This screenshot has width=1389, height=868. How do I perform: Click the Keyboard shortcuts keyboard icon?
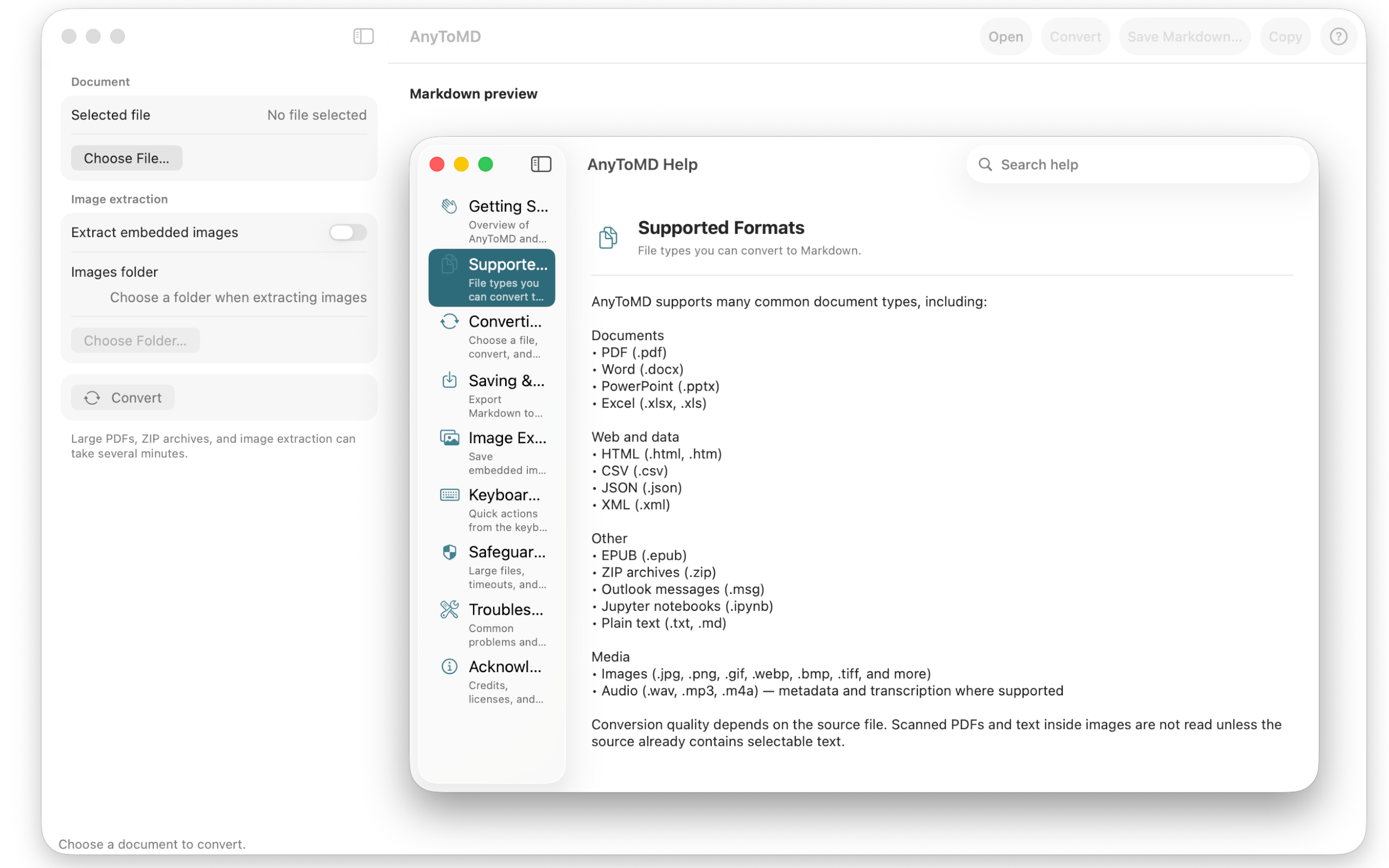click(449, 495)
